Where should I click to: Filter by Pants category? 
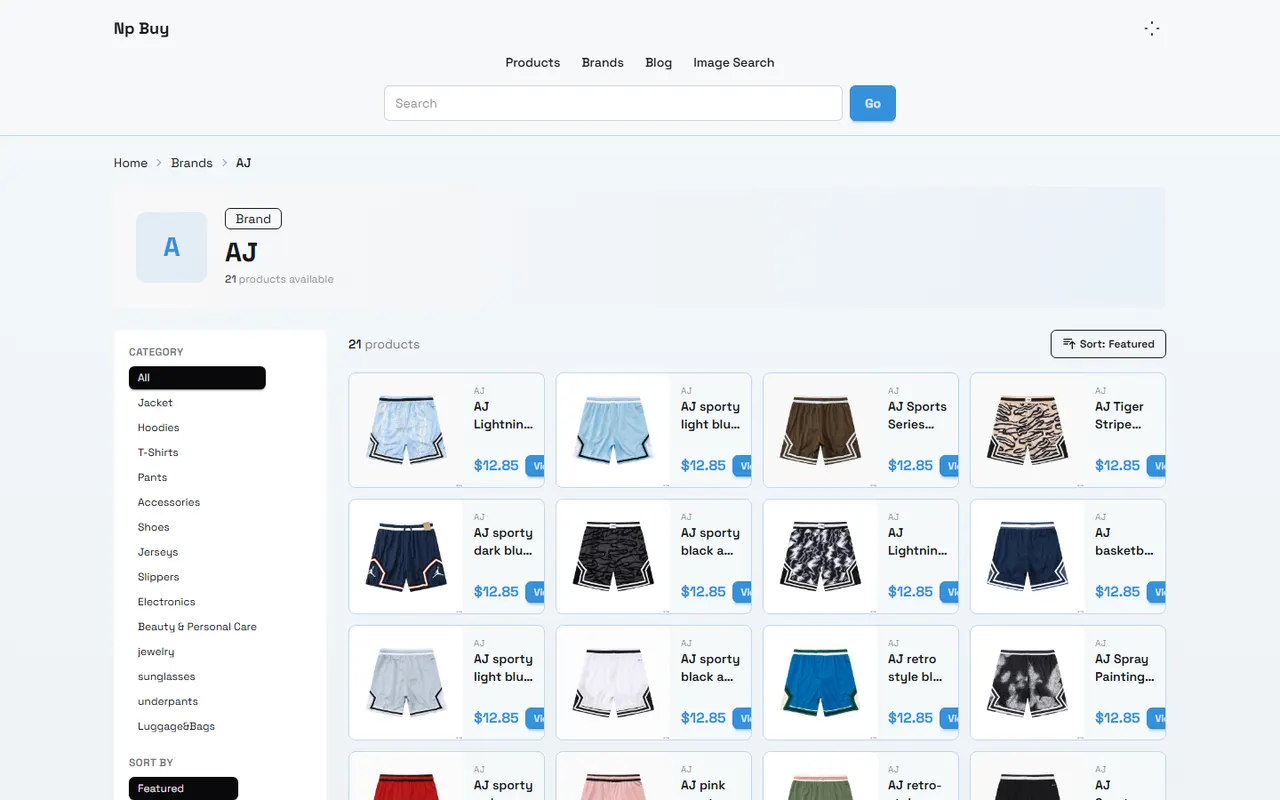click(x=153, y=478)
